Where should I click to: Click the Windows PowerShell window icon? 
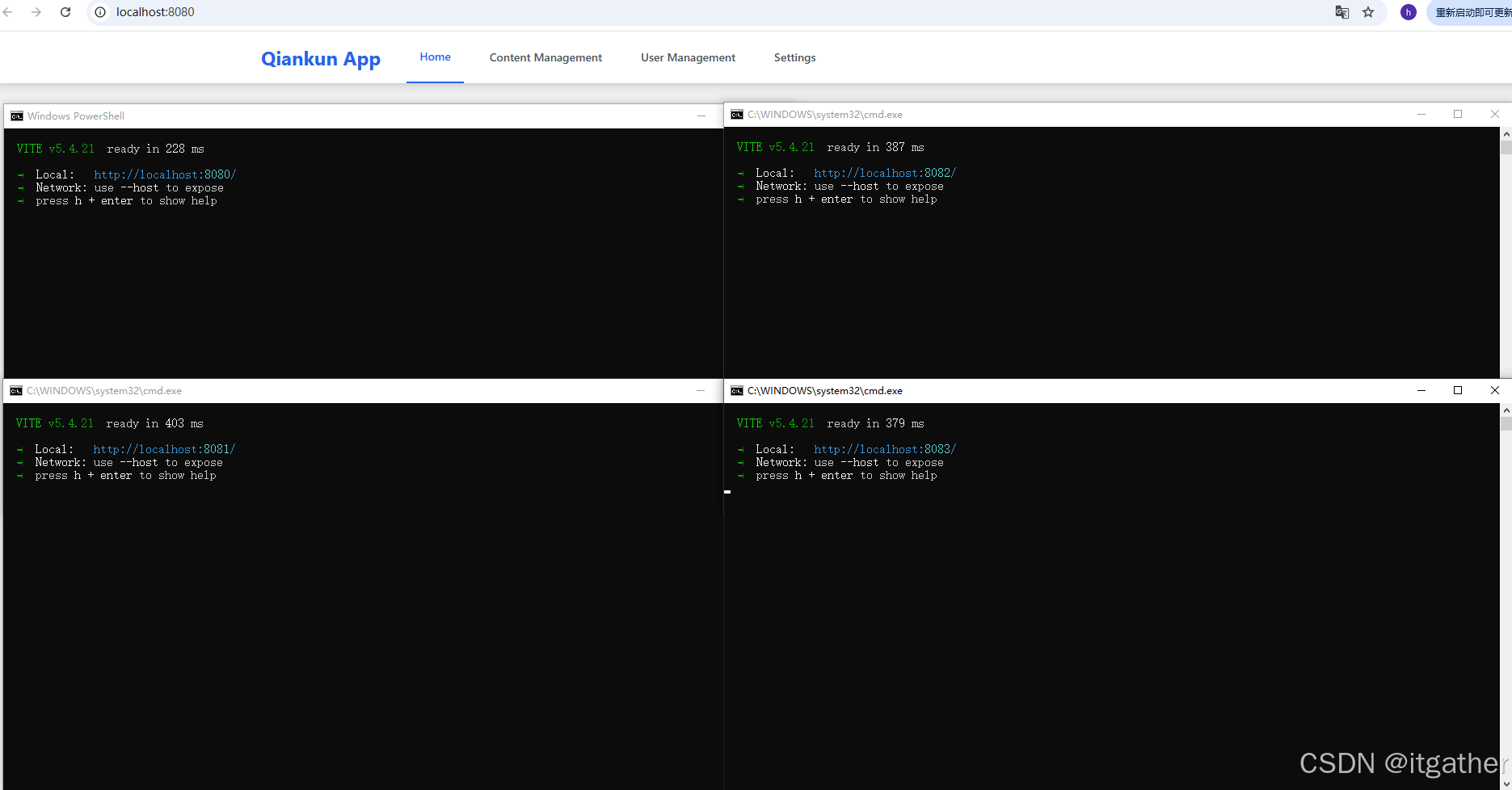pyautogui.click(x=17, y=116)
